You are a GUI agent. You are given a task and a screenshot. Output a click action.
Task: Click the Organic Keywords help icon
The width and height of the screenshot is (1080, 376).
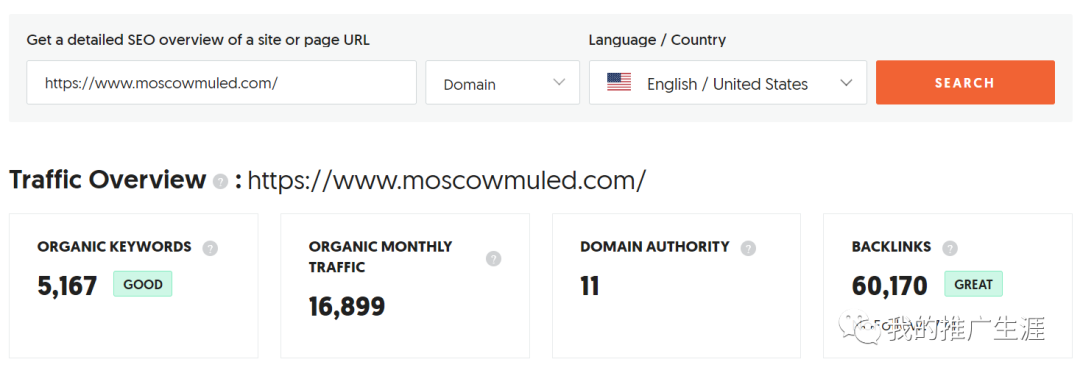(210, 248)
